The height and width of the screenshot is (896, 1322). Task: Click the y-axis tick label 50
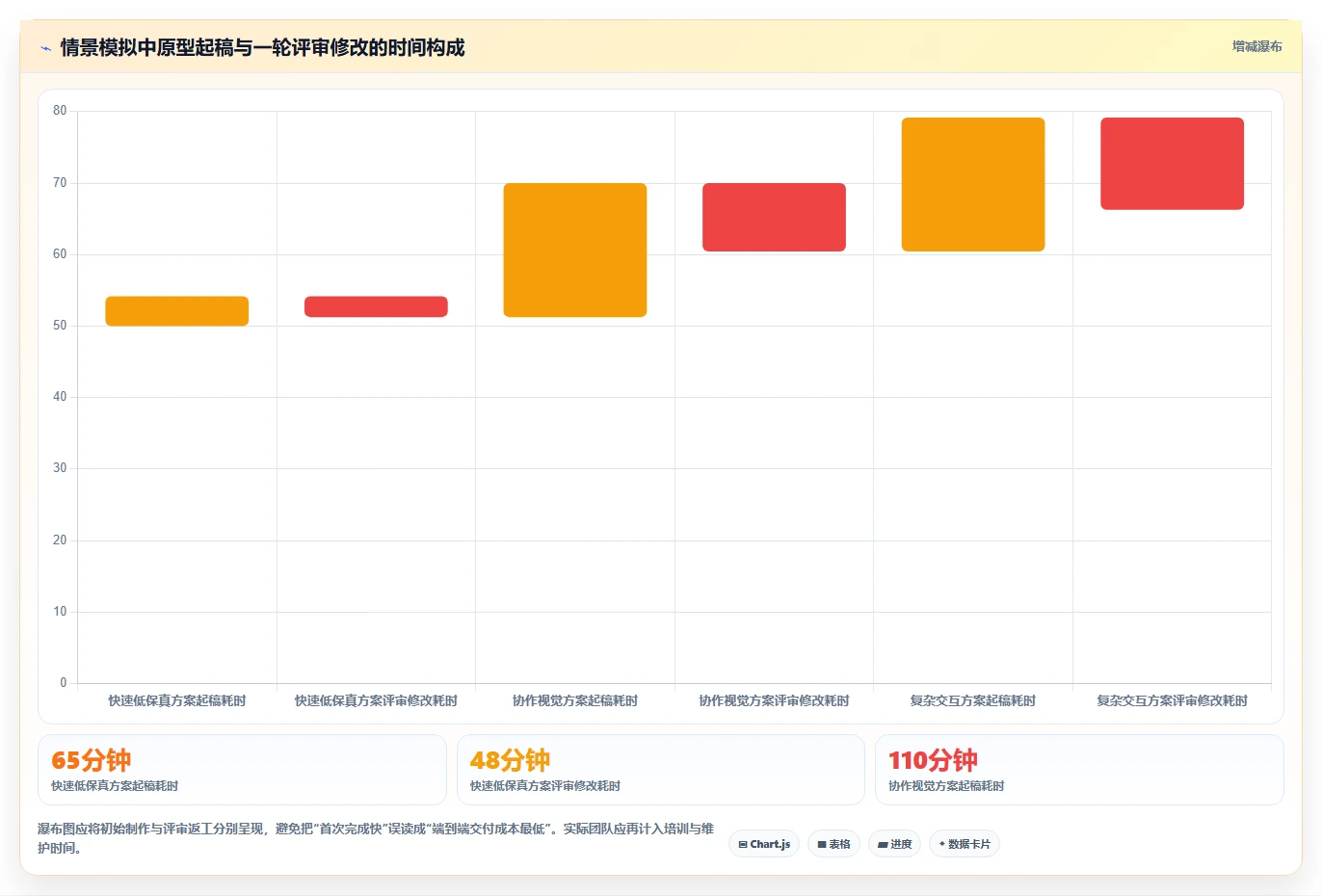click(x=60, y=326)
